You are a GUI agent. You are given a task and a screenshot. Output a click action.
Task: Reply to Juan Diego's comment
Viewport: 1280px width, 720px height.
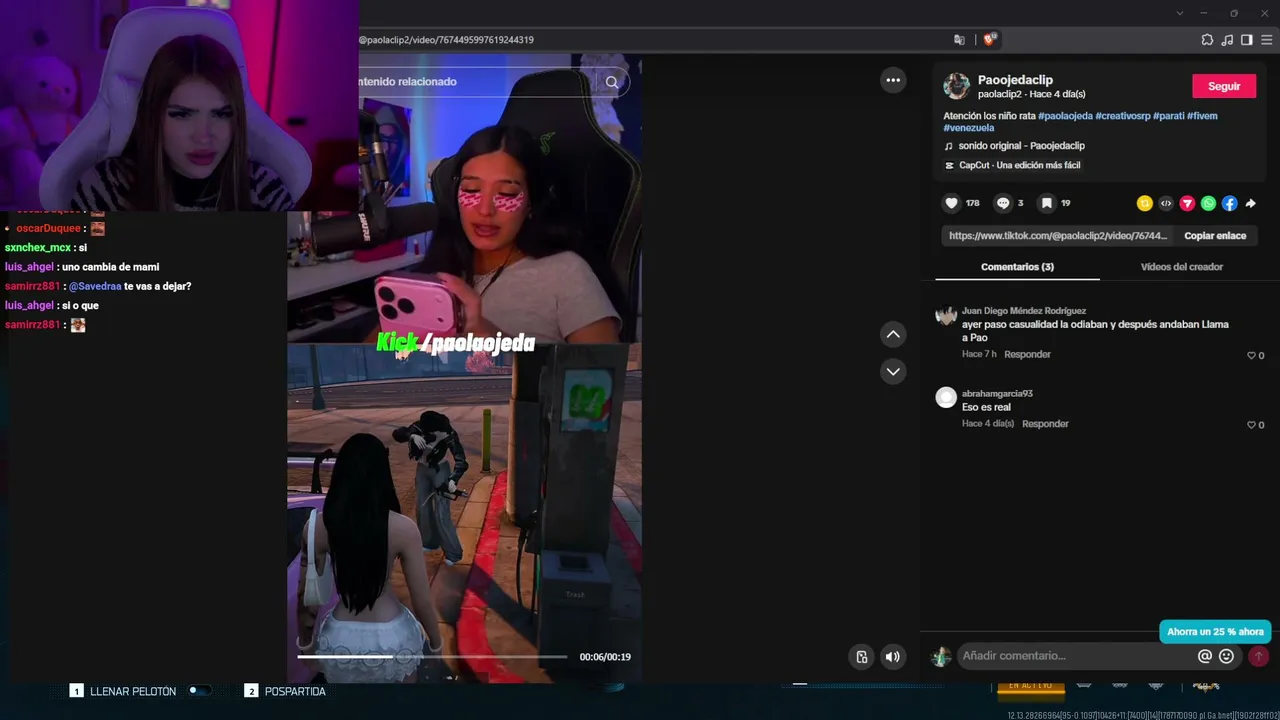pyautogui.click(x=1027, y=354)
